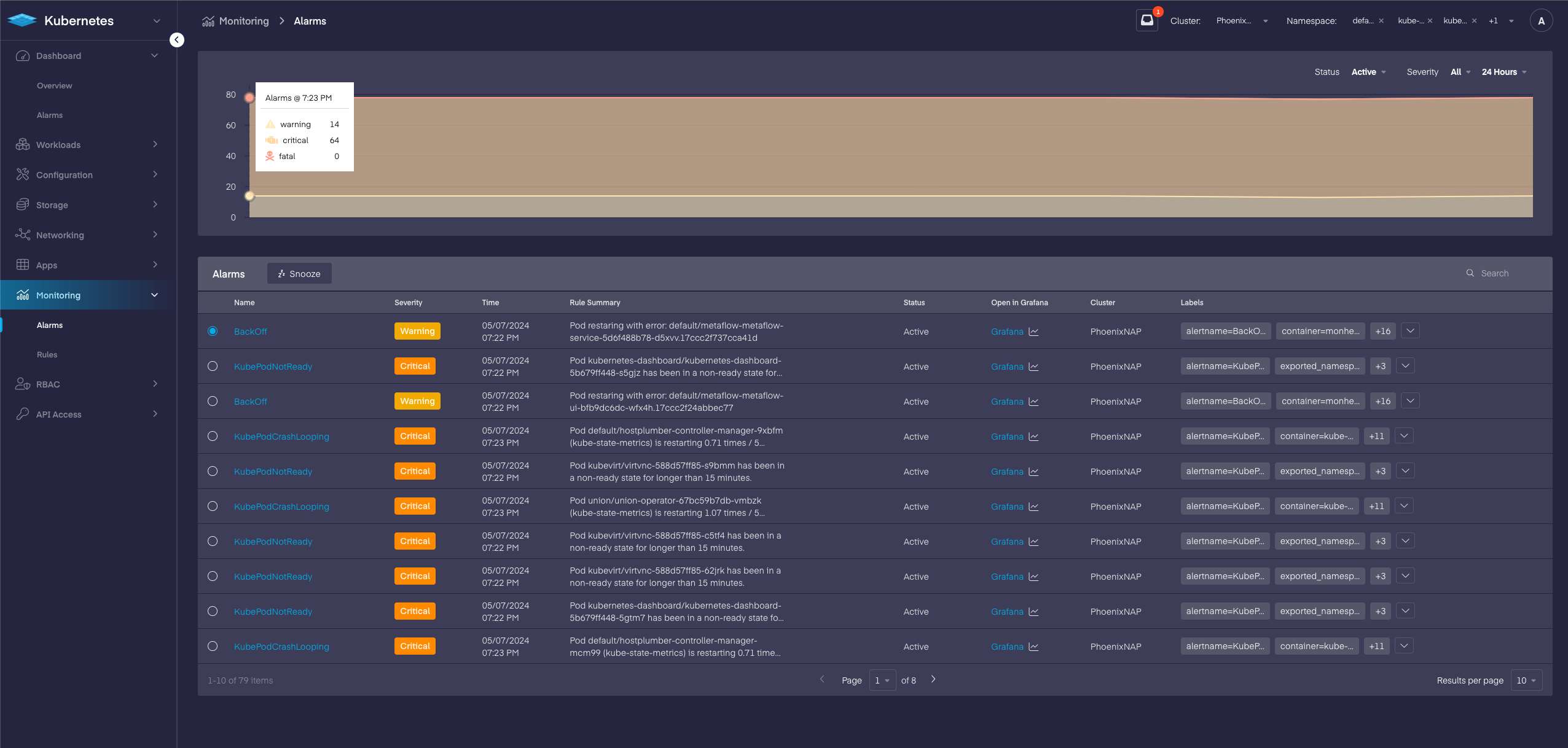
Task: Open the Status Active dropdown
Action: (x=1368, y=72)
